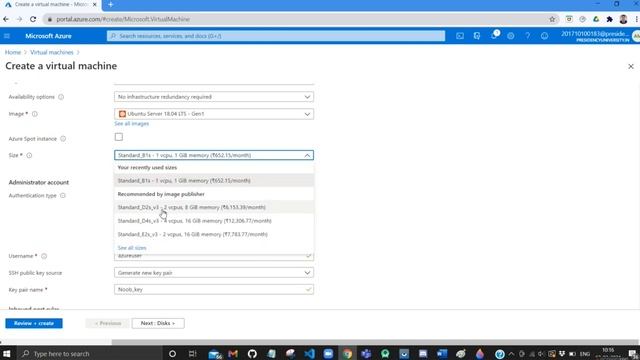The image size is (640, 360).
Task: Go back in browser history
Action: tap(6, 19)
